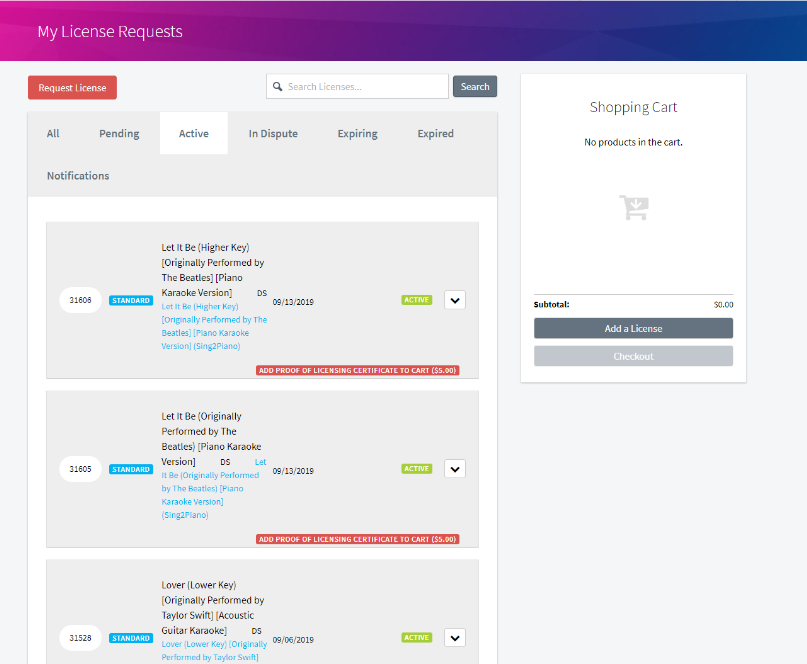Click the magnifier icon in search box

pyautogui.click(x=277, y=86)
